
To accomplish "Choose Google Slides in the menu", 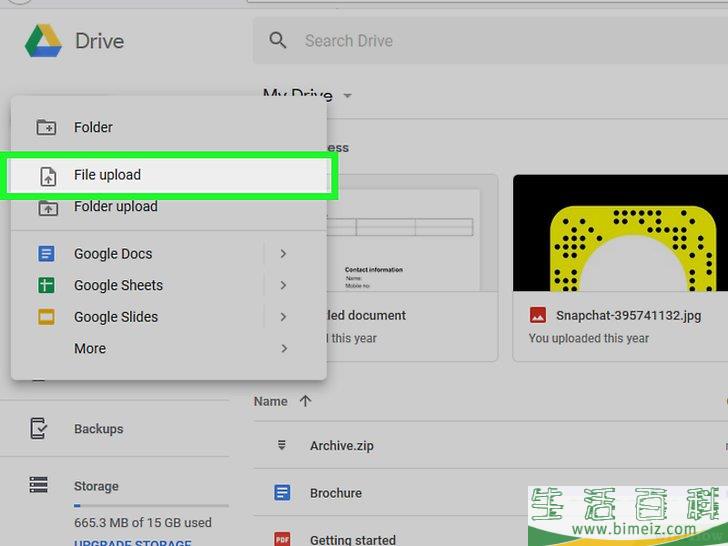I will [169, 317].
